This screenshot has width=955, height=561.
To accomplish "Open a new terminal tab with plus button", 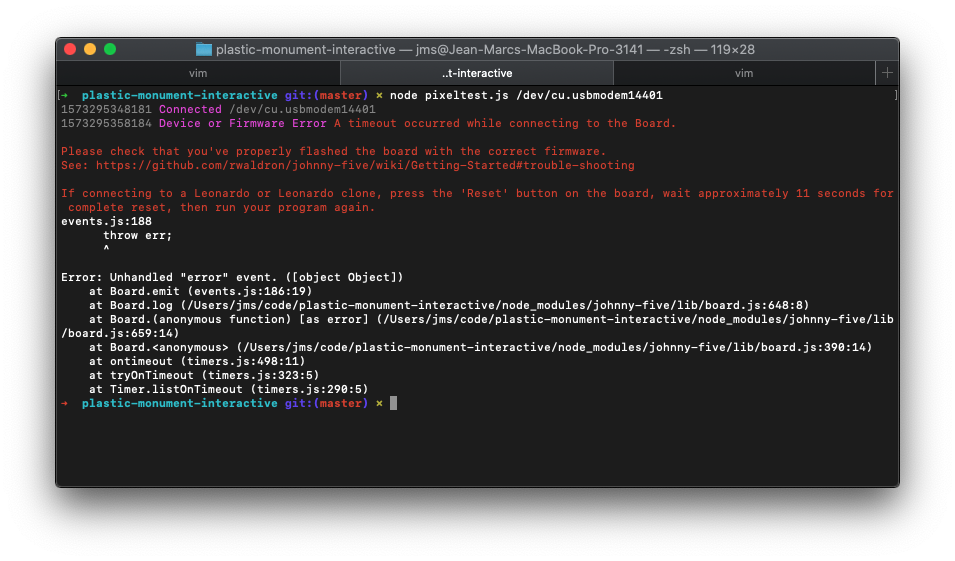I will [x=887, y=73].
